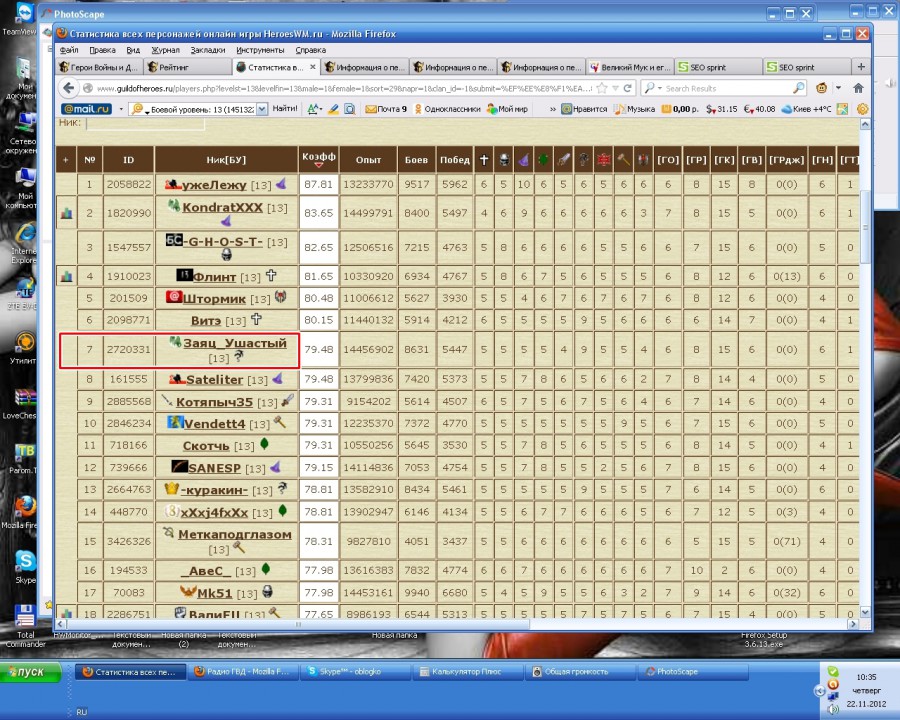Open the Журнал menu

click(165, 50)
